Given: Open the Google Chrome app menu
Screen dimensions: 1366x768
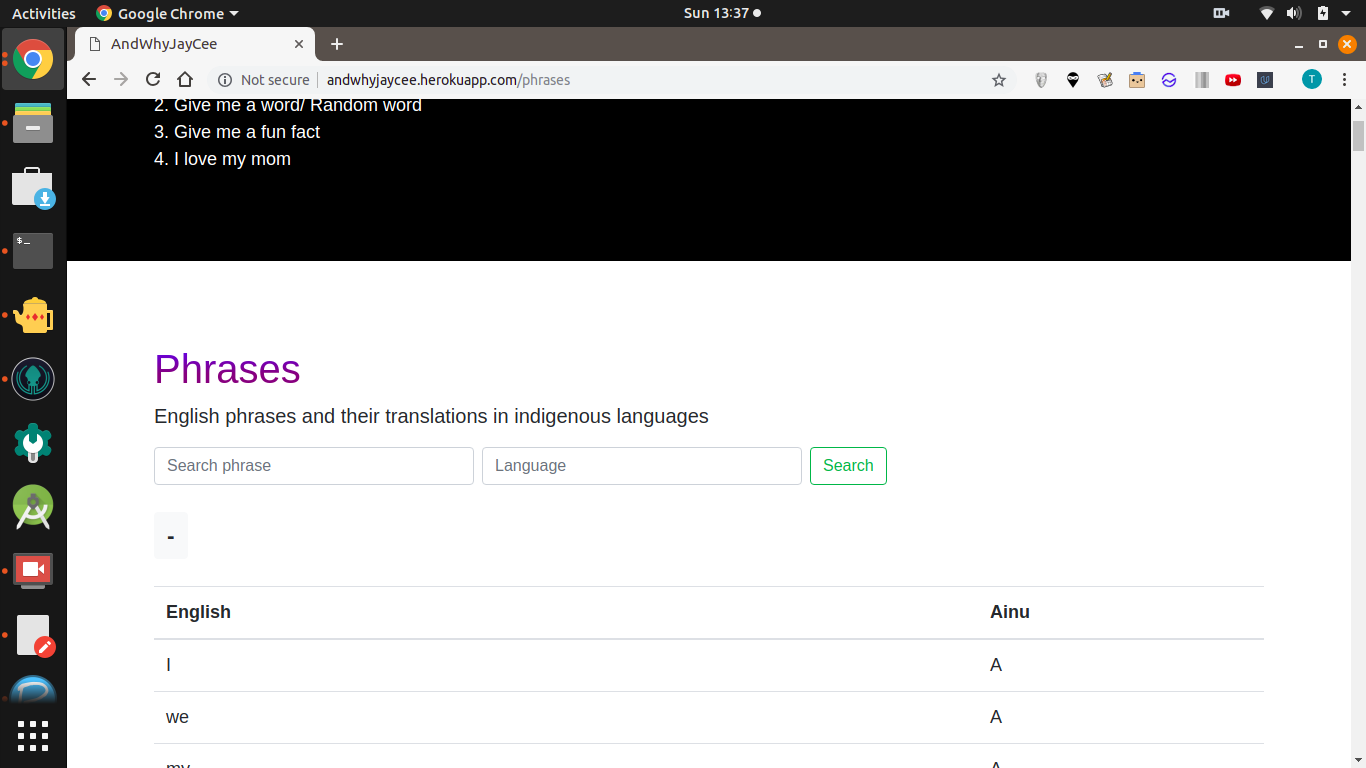Looking at the screenshot, I should pyautogui.click(x=167, y=13).
